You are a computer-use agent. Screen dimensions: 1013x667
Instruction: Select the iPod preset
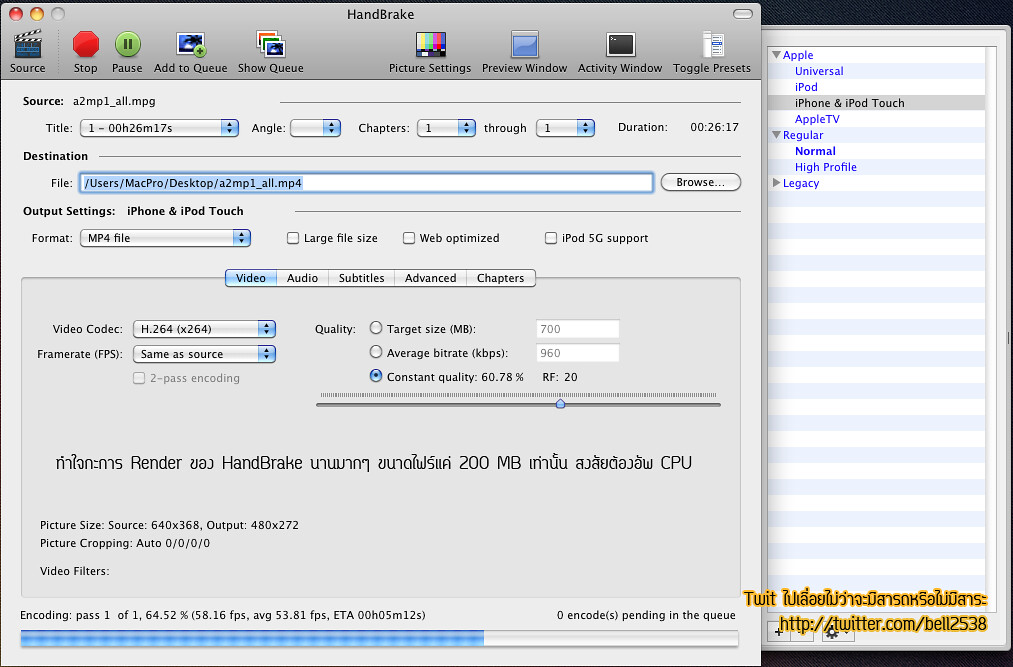coord(806,87)
